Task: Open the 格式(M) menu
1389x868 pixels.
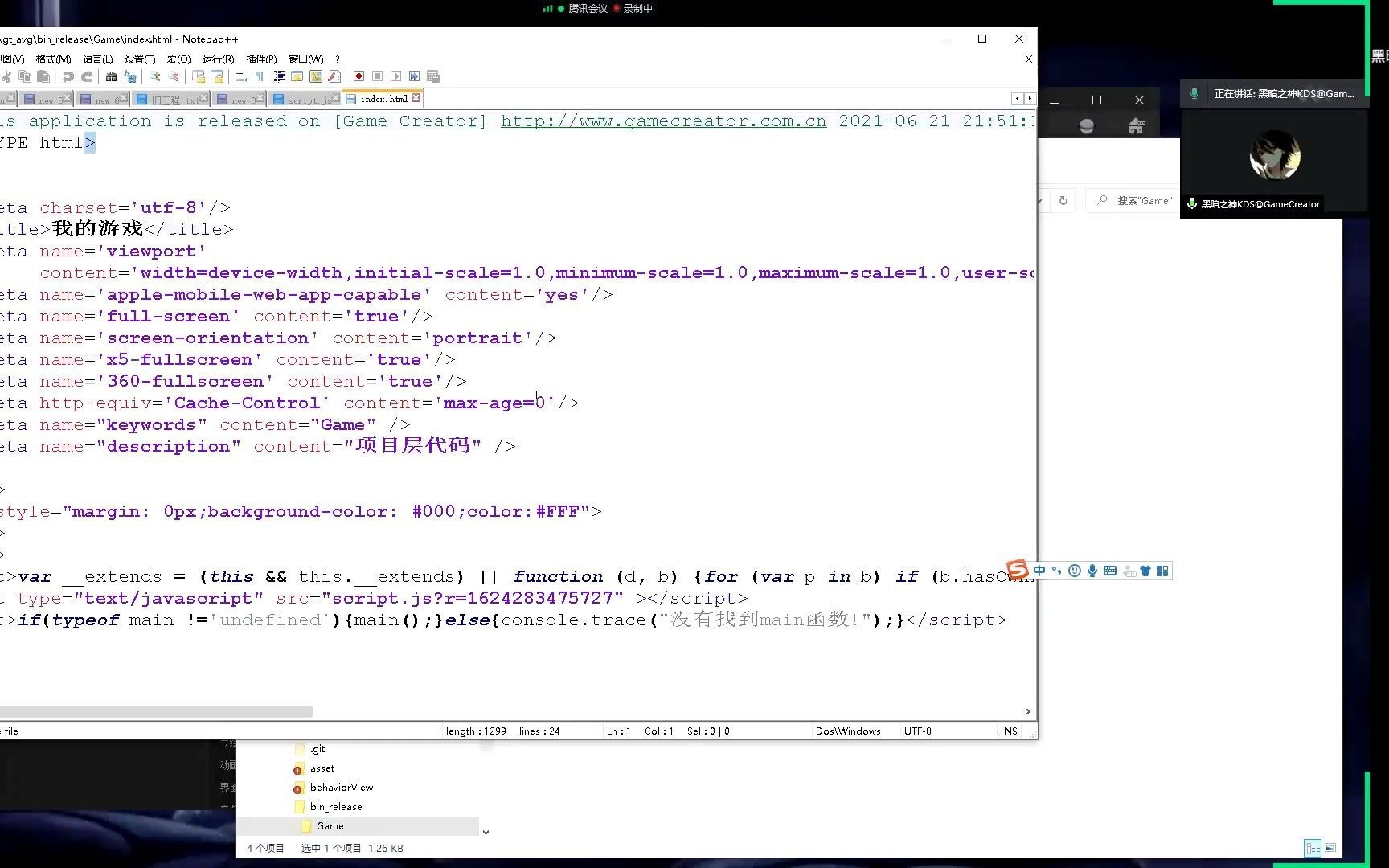Action: click(53, 59)
